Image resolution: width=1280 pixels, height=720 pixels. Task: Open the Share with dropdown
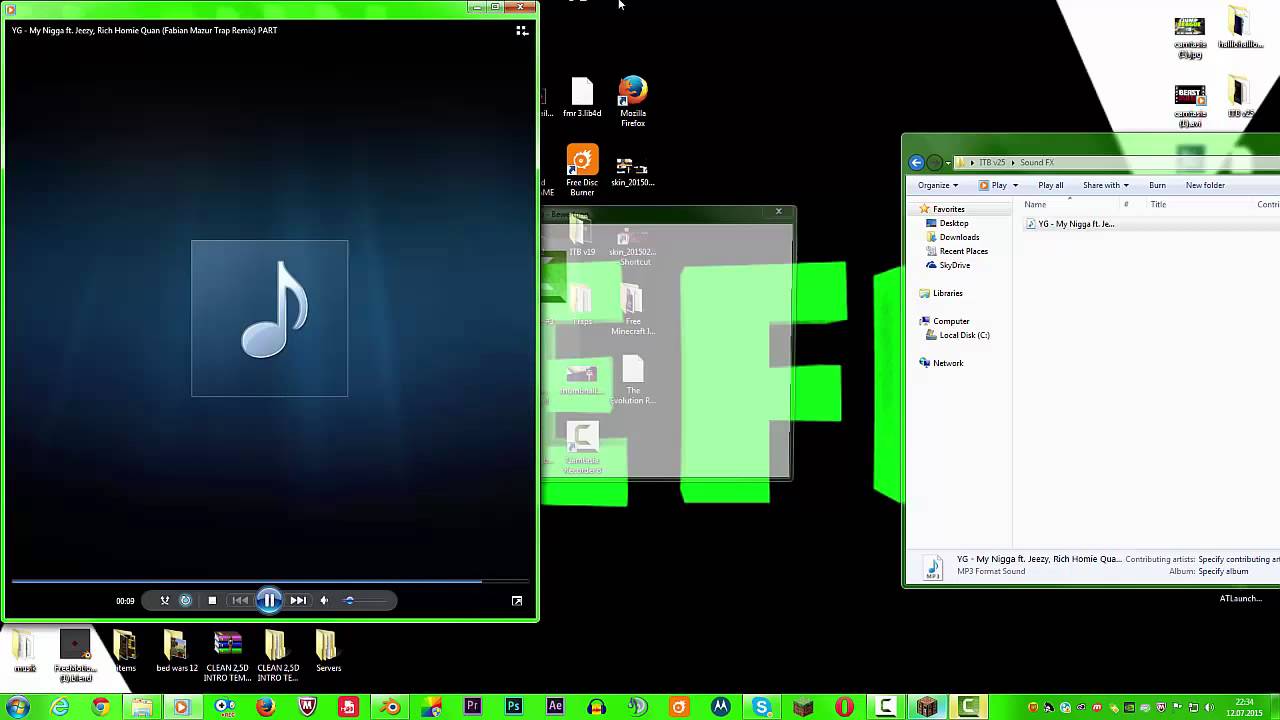pyautogui.click(x=1106, y=185)
